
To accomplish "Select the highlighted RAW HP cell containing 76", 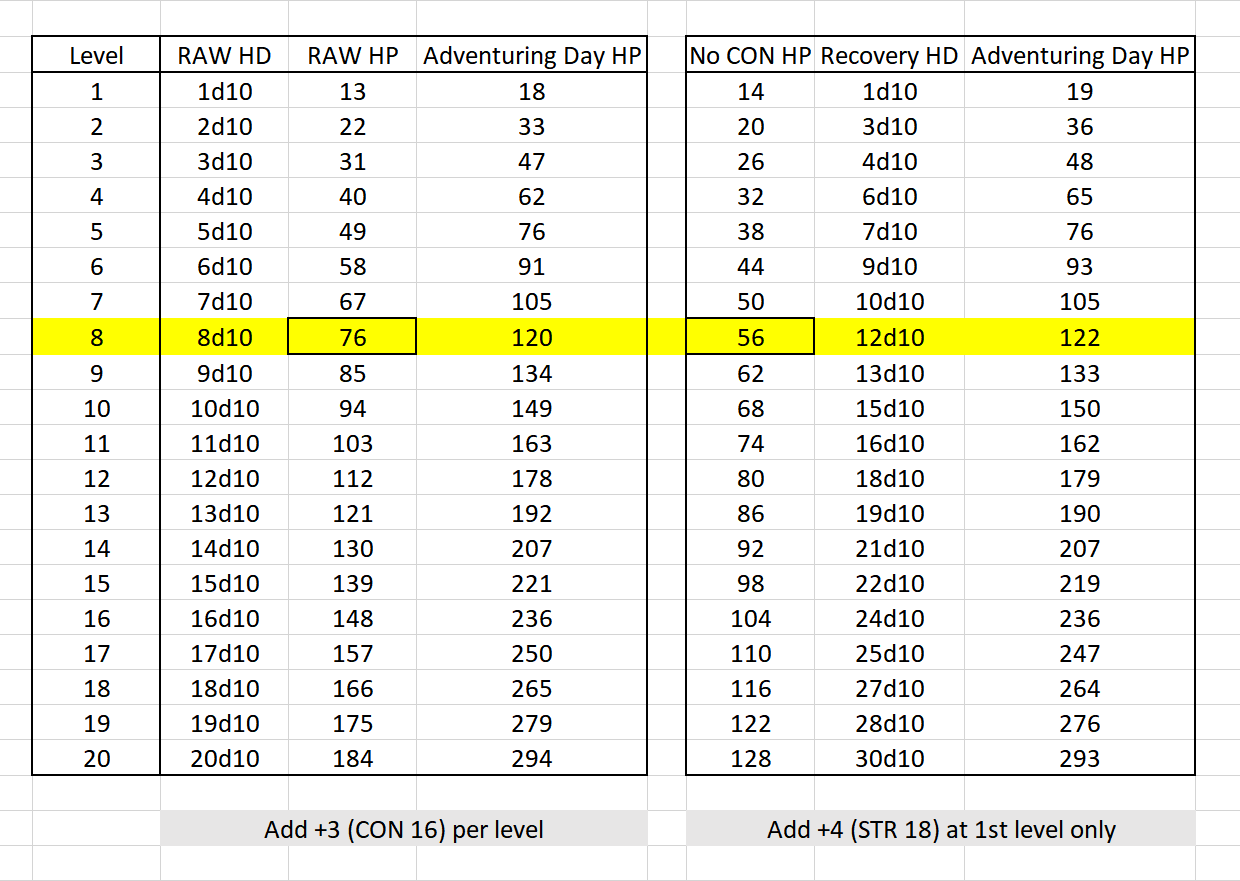I will (x=352, y=337).
